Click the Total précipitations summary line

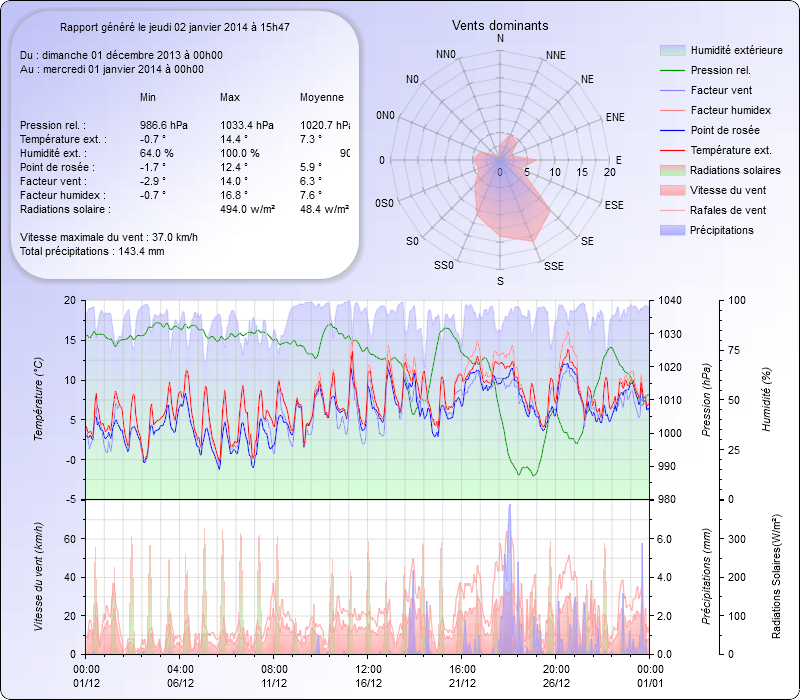click(x=92, y=251)
